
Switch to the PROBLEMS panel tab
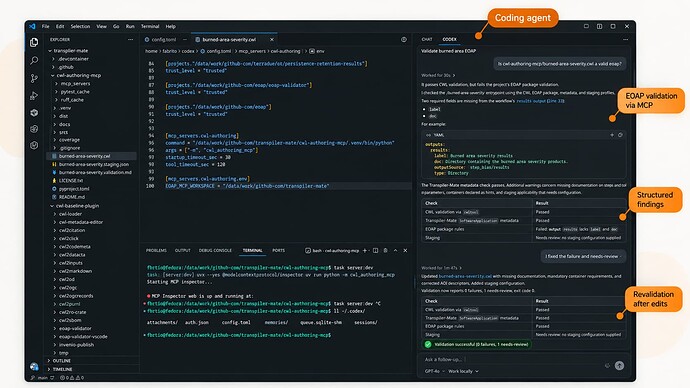click(156, 251)
